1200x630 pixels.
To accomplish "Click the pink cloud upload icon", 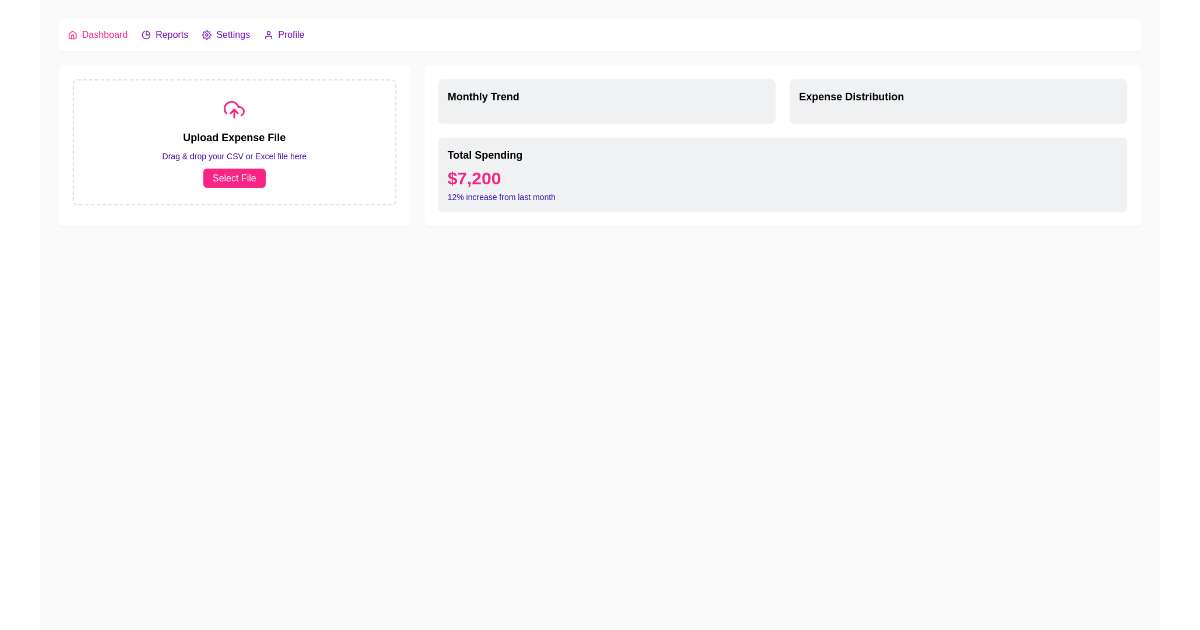I will tap(234, 110).
